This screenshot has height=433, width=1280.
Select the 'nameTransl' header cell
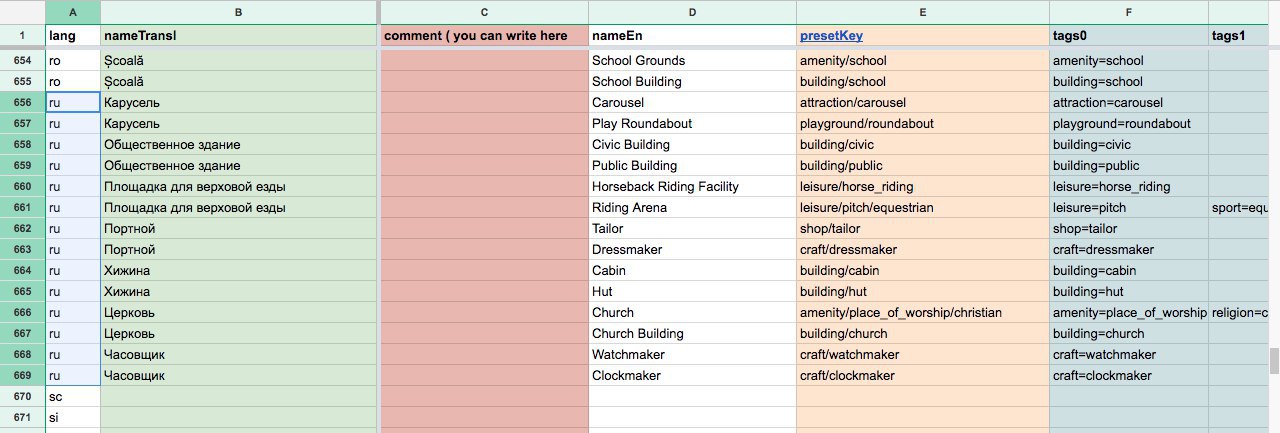click(x=238, y=36)
